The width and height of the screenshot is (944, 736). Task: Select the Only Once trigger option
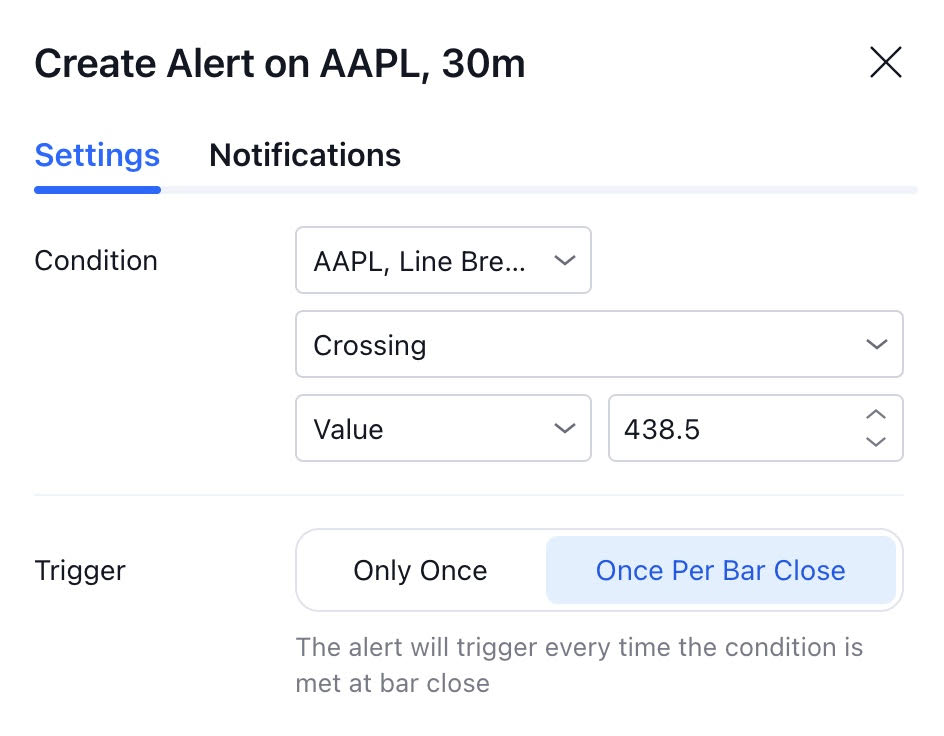420,571
